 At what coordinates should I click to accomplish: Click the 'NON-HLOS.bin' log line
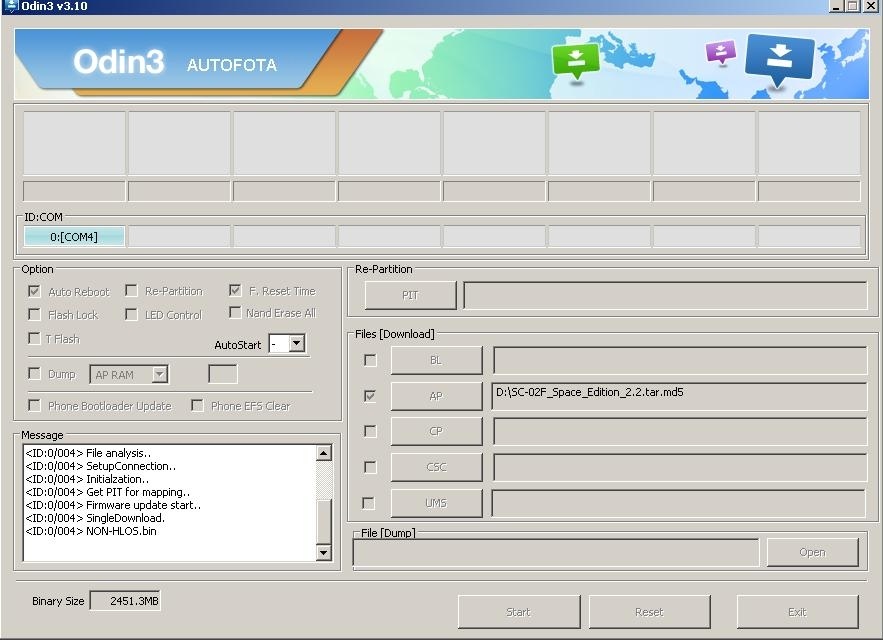point(91,531)
